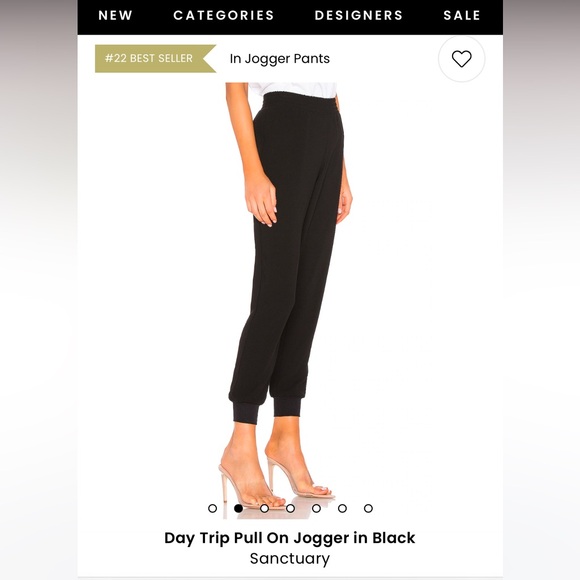The height and width of the screenshot is (580, 580).
Task: Open the NEW menu
Action: pos(115,16)
